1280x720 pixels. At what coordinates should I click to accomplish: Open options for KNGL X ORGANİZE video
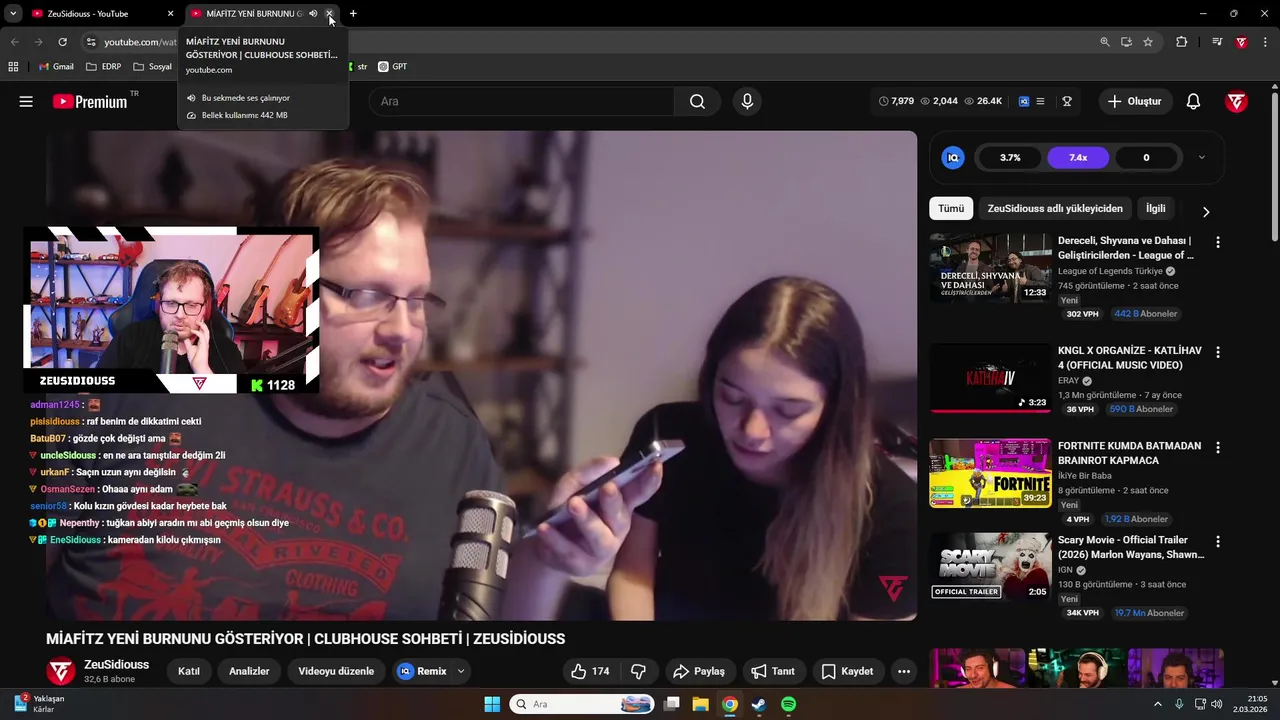[x=1217, y=352]
